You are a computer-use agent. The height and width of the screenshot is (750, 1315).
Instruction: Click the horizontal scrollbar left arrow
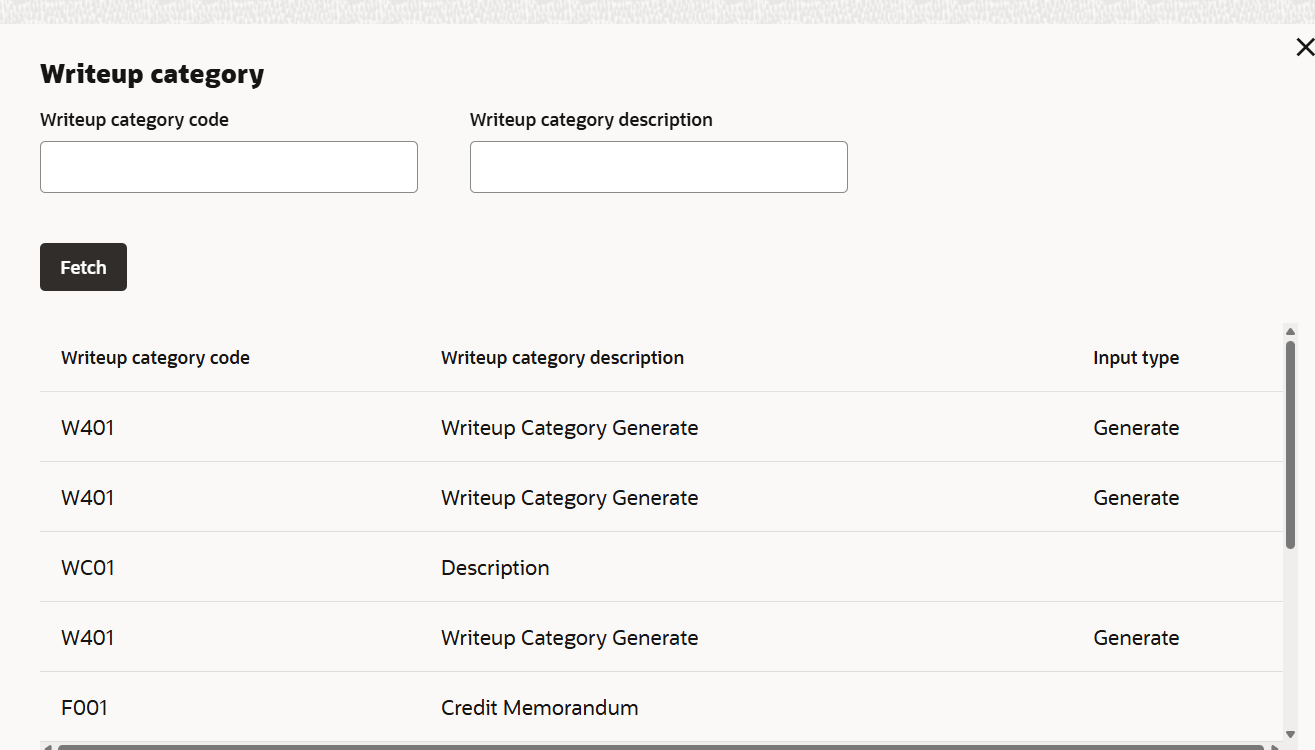(47, 746)
